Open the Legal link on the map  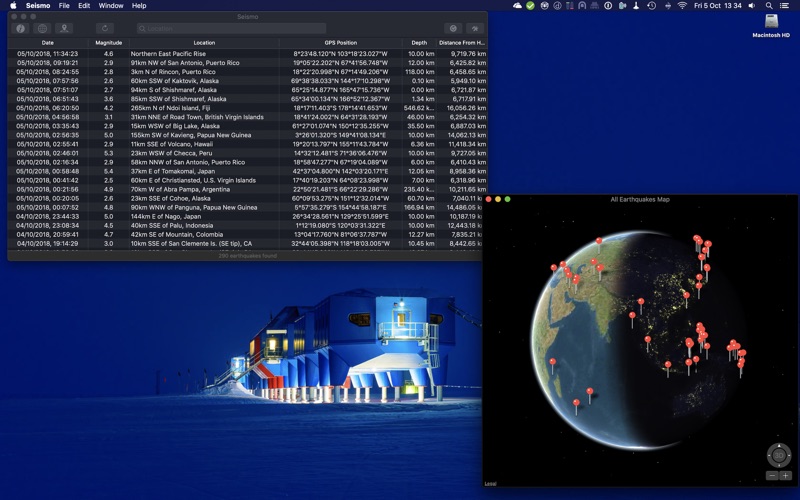tap(490, 484)
